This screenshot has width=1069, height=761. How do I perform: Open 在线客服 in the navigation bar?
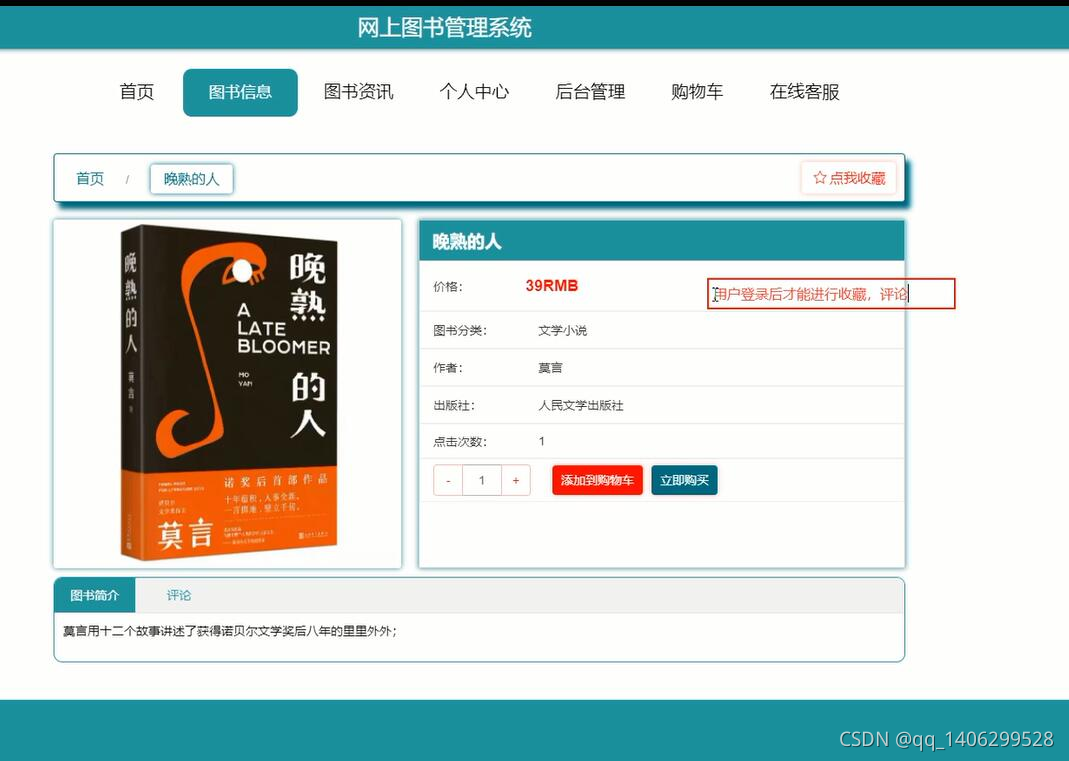(x=804, y=91)
